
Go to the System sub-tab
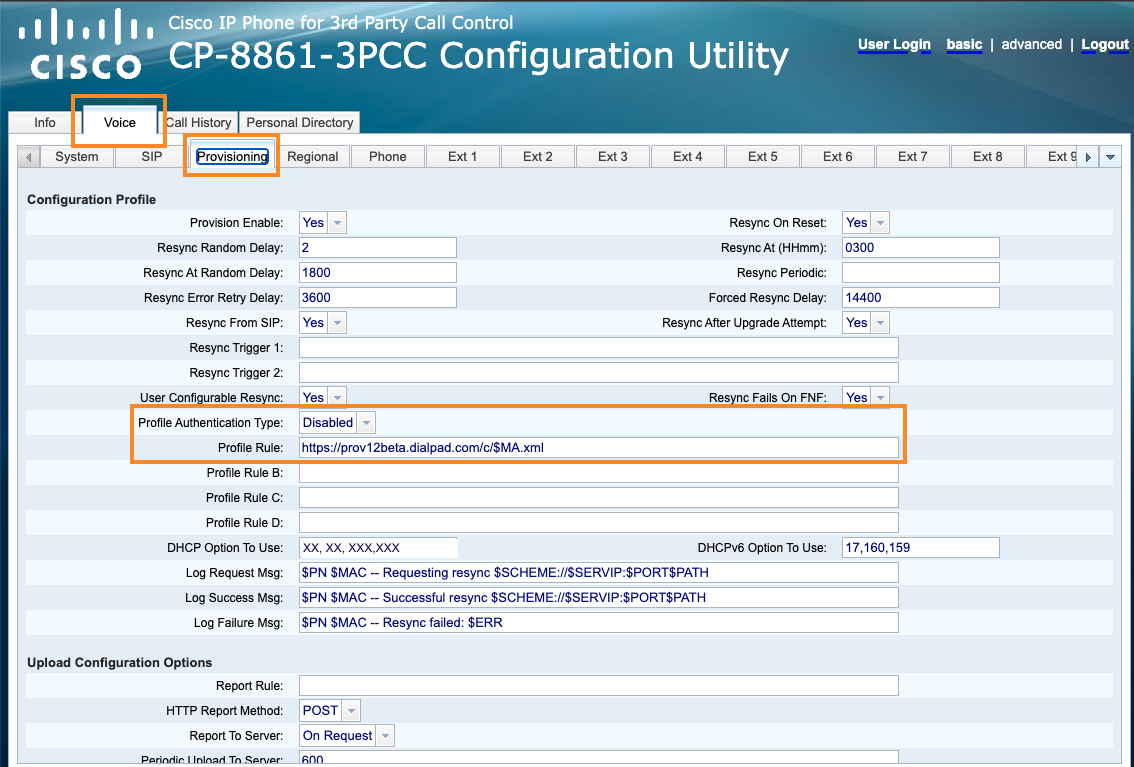pos(77,157)
